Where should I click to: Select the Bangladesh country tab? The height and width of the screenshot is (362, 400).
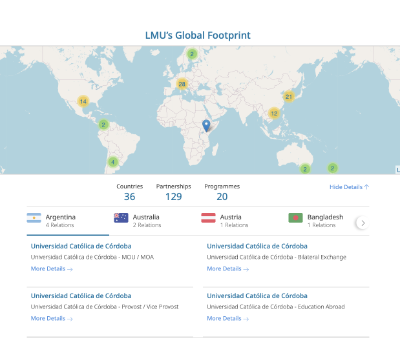coord(321,221)
